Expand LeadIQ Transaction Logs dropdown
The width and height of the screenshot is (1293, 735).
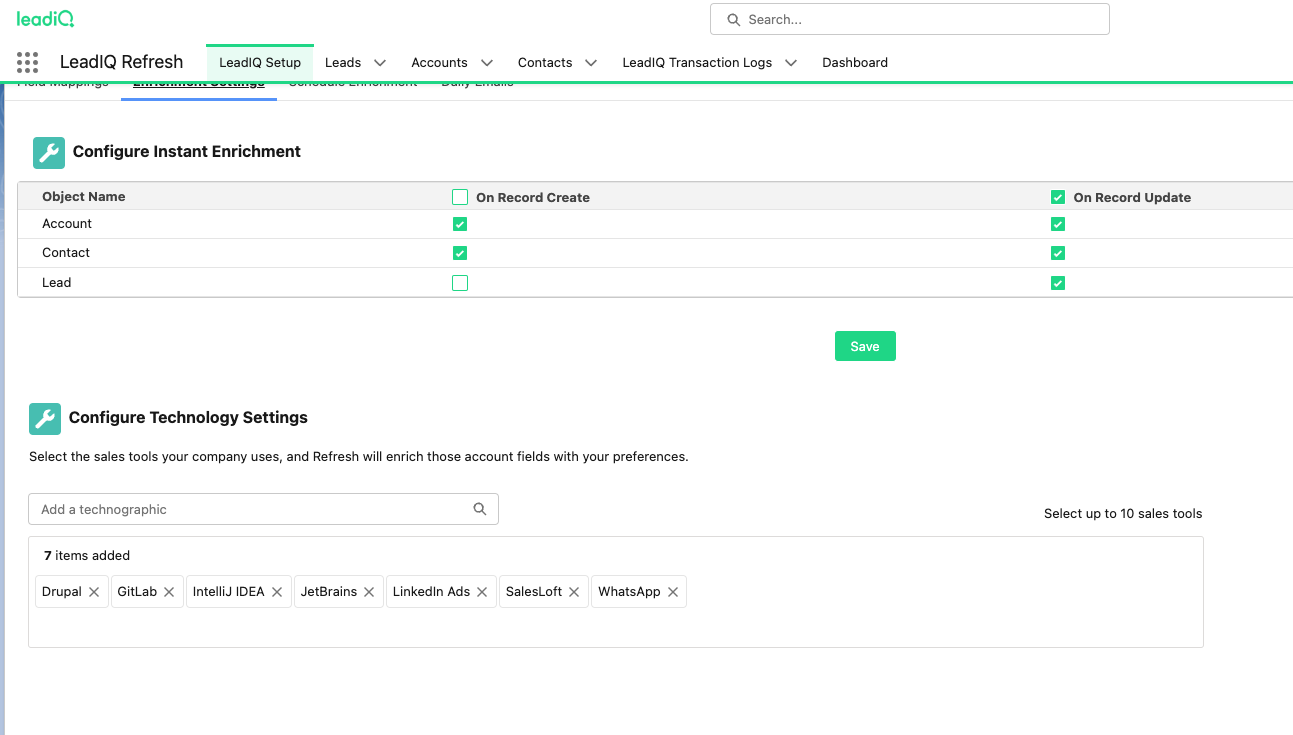pyautogui.click(x=791, y=63)
